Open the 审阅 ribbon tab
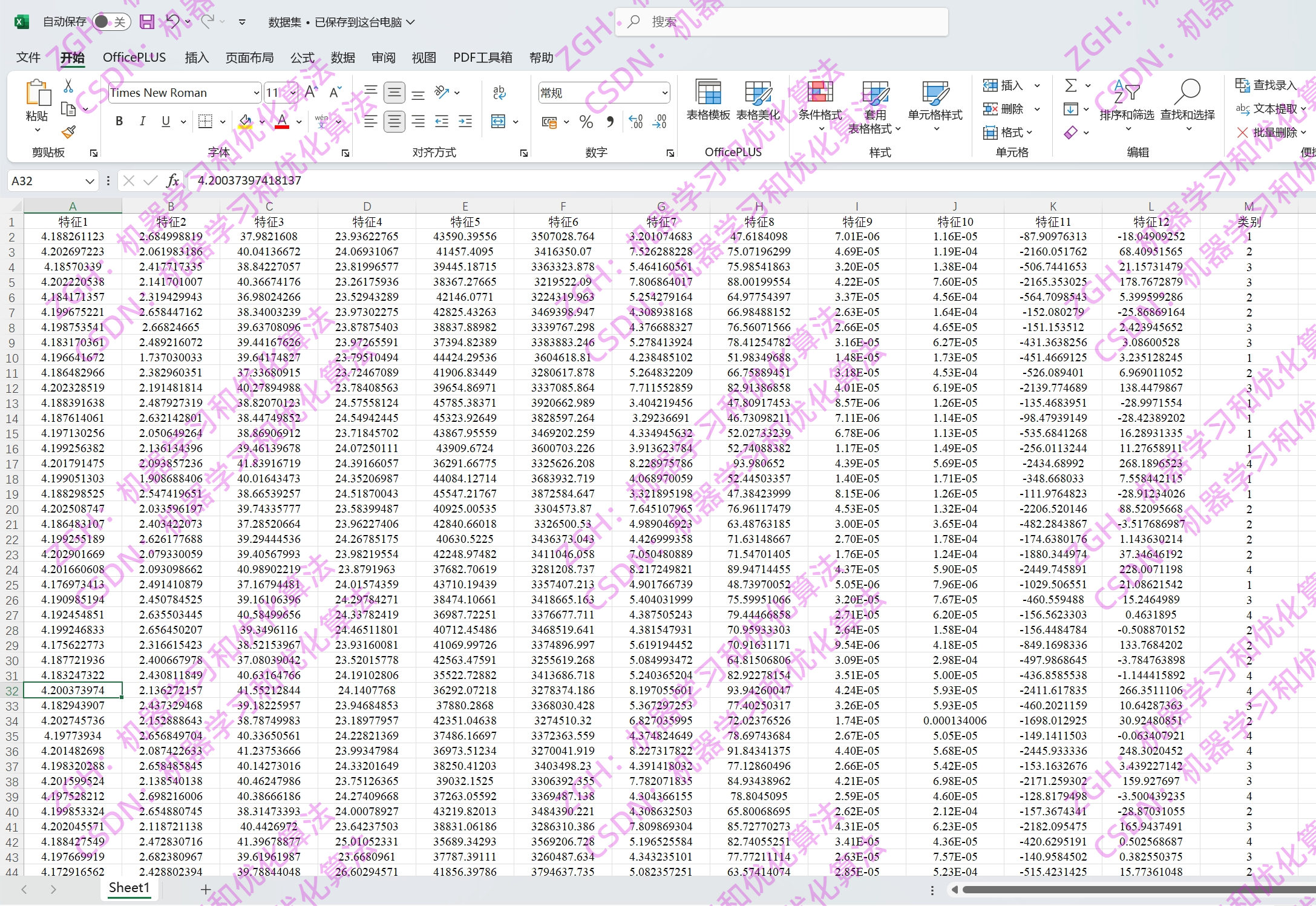Viewport: 1316px width, 906px height. (383, 57)
